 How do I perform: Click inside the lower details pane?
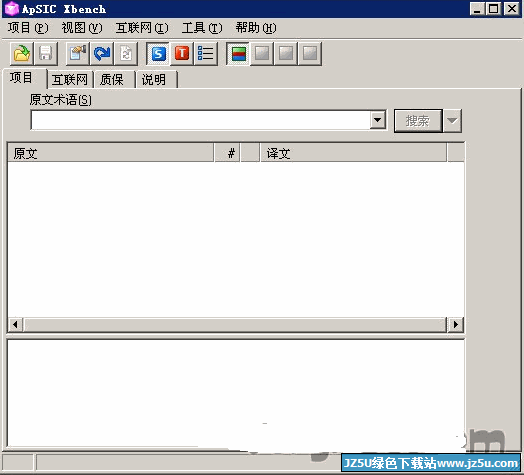[x=236, y=393]
